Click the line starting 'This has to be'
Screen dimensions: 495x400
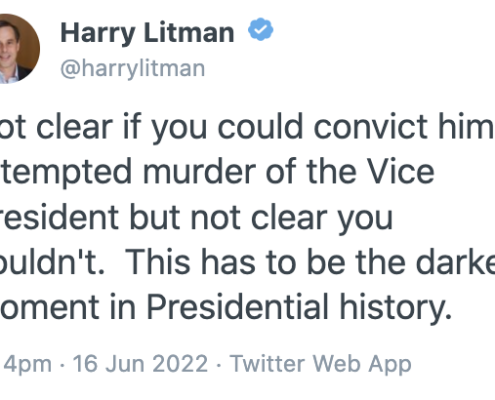pyautogui.click(x=247, y=262)
